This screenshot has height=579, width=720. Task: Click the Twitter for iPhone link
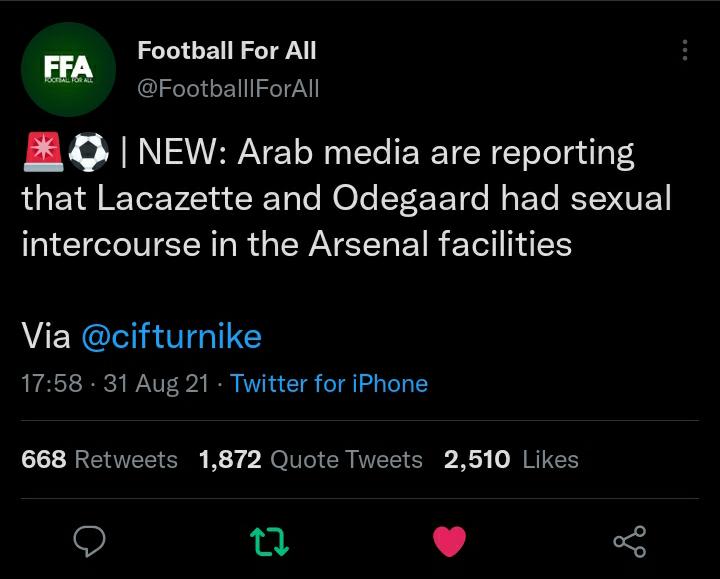coord(329,383)
